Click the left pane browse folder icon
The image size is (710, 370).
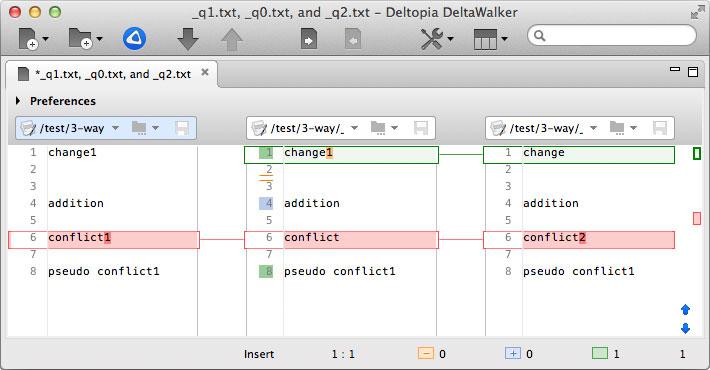click(x=139, y=128)
